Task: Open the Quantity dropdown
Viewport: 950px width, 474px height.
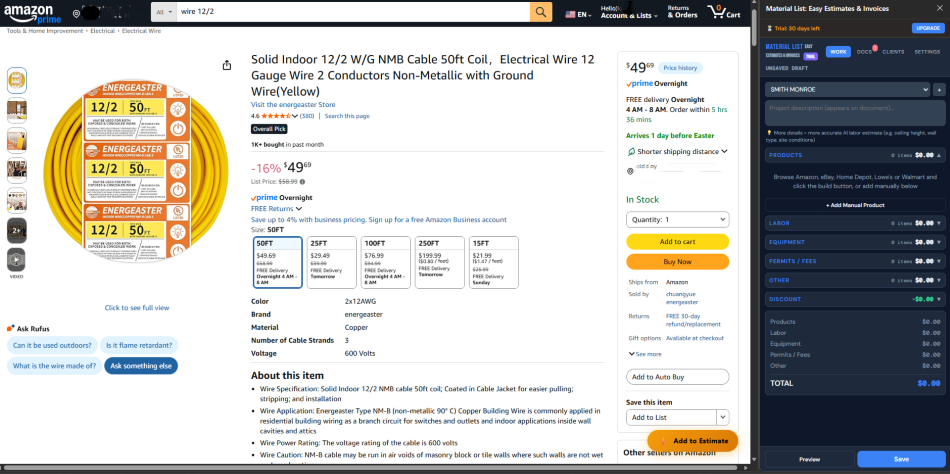Action: pyautogui.click(x=676, y=219)
